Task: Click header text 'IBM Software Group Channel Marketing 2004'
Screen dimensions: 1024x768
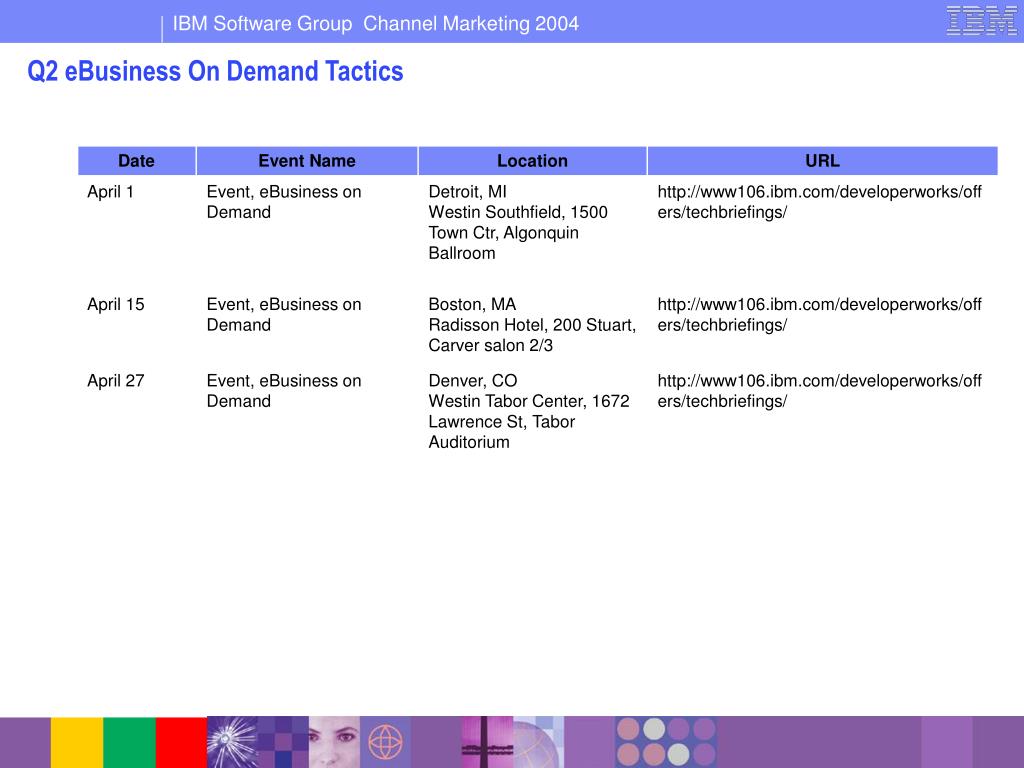Action: (376, 24)
